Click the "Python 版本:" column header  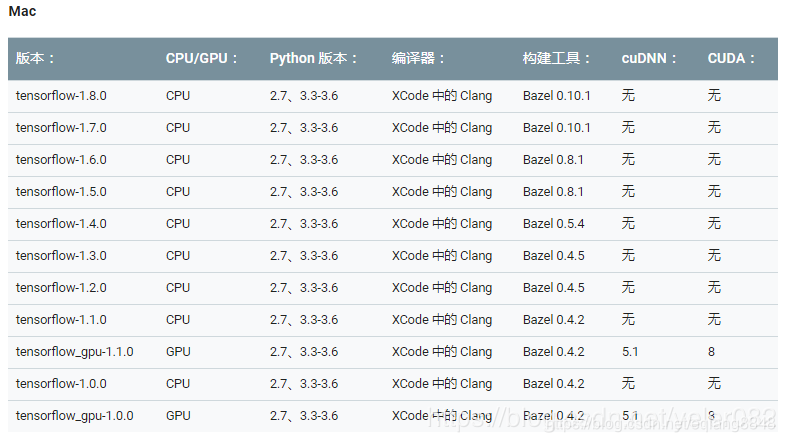click(313, 59)
